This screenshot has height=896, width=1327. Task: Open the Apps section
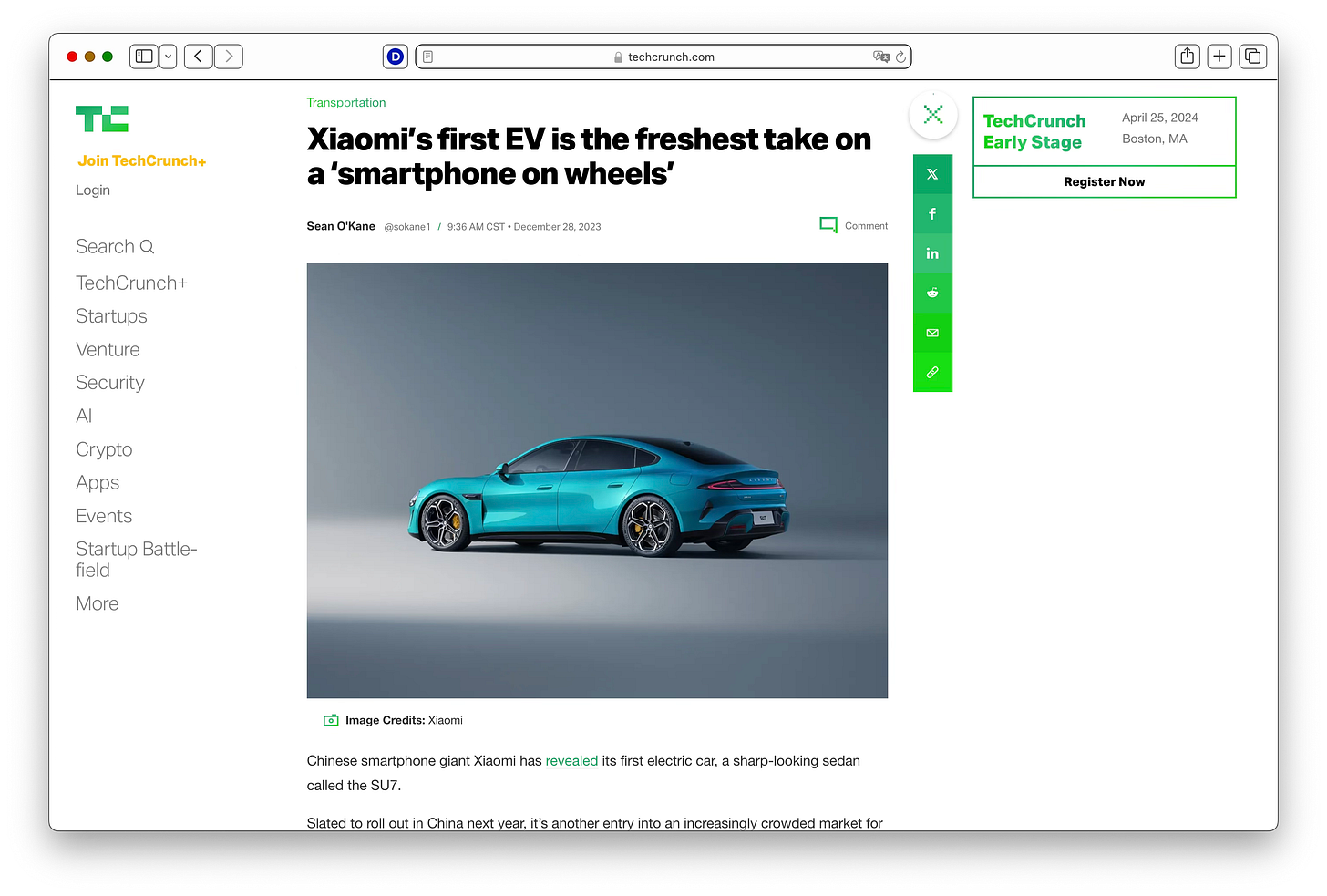click(x=98, y=482)
